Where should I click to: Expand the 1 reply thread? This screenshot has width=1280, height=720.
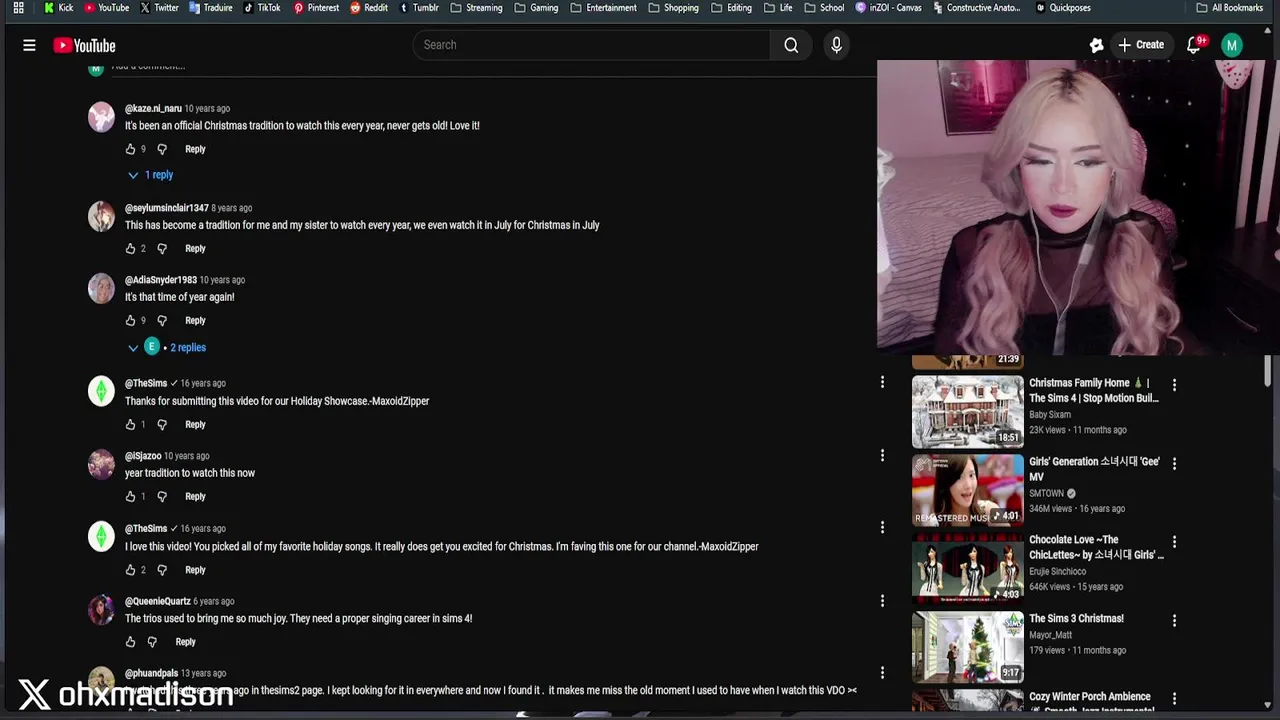click(x=150, y=175)
